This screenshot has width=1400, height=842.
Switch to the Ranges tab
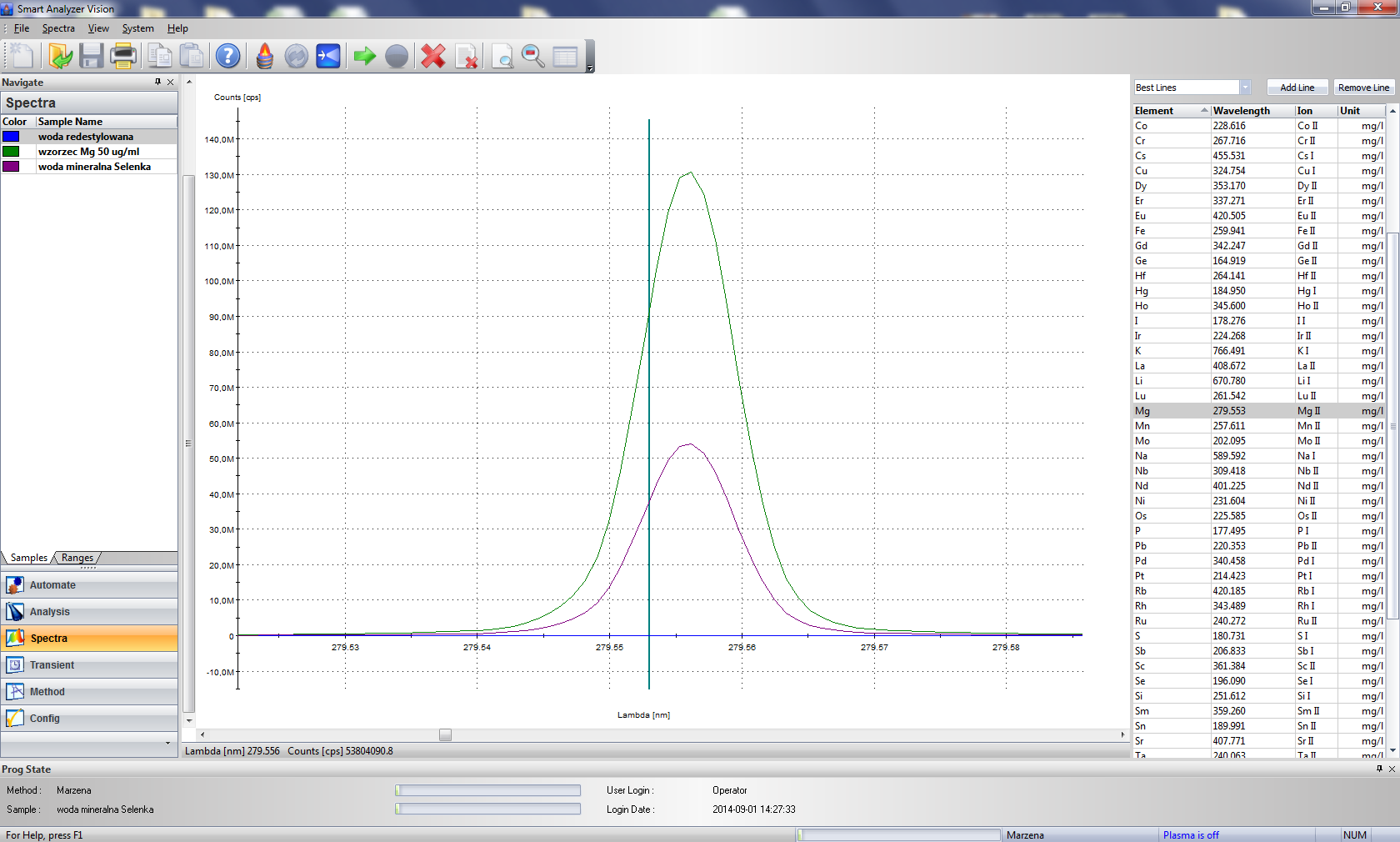pos(77,558)
